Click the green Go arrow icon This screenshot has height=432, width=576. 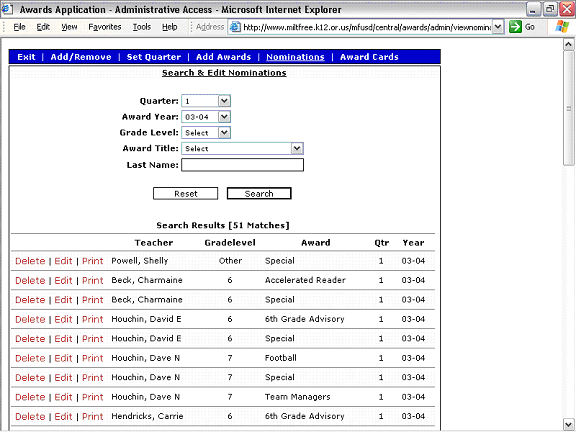515,27
